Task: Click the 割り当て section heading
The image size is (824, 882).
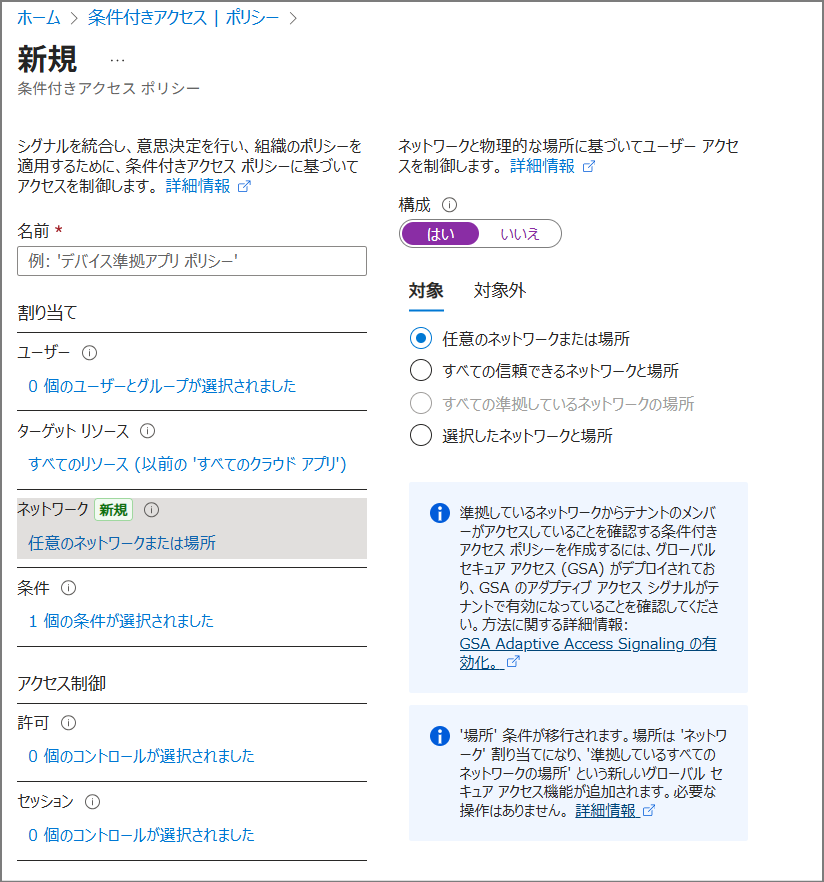Action: tap(47, 312)
